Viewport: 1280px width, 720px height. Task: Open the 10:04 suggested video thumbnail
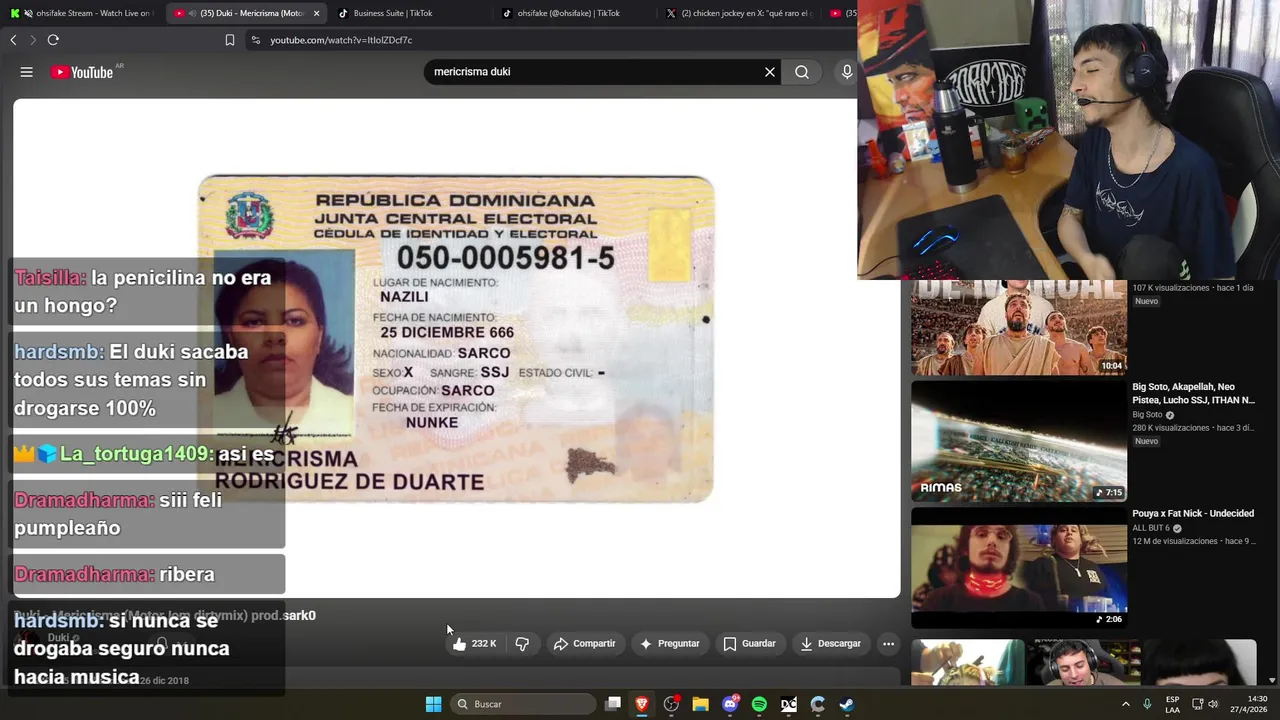tap(1019, 328)
